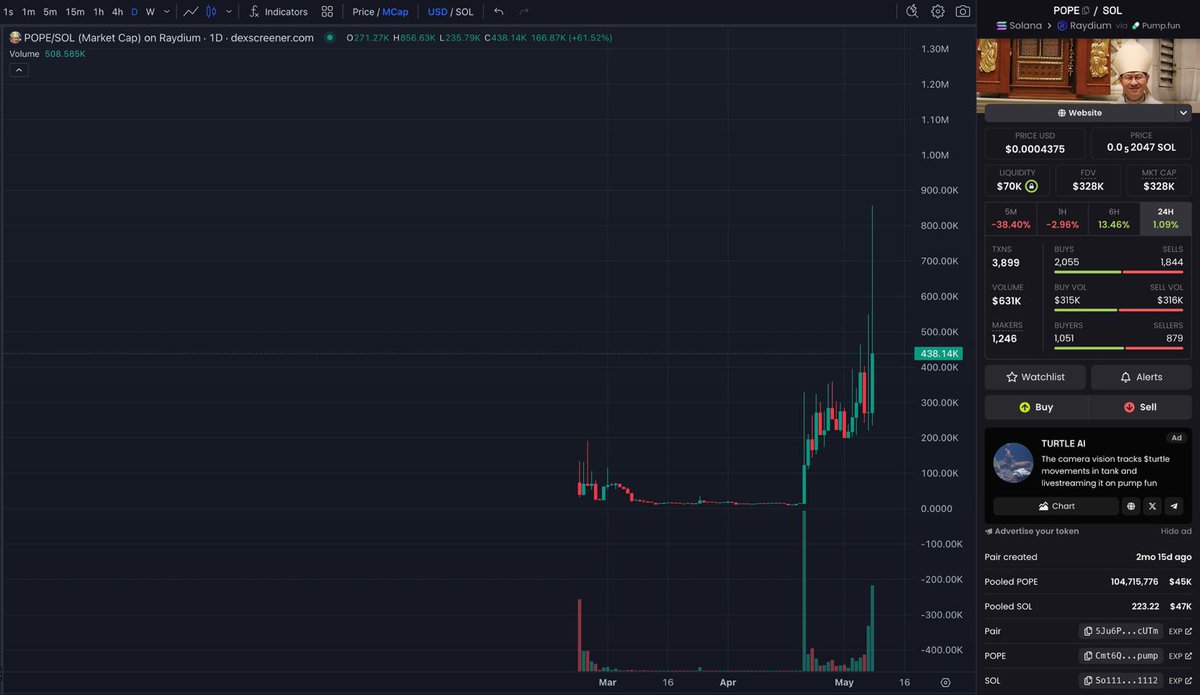
Task: Switch to line chart style icon
Action: (x=191, y=12)
